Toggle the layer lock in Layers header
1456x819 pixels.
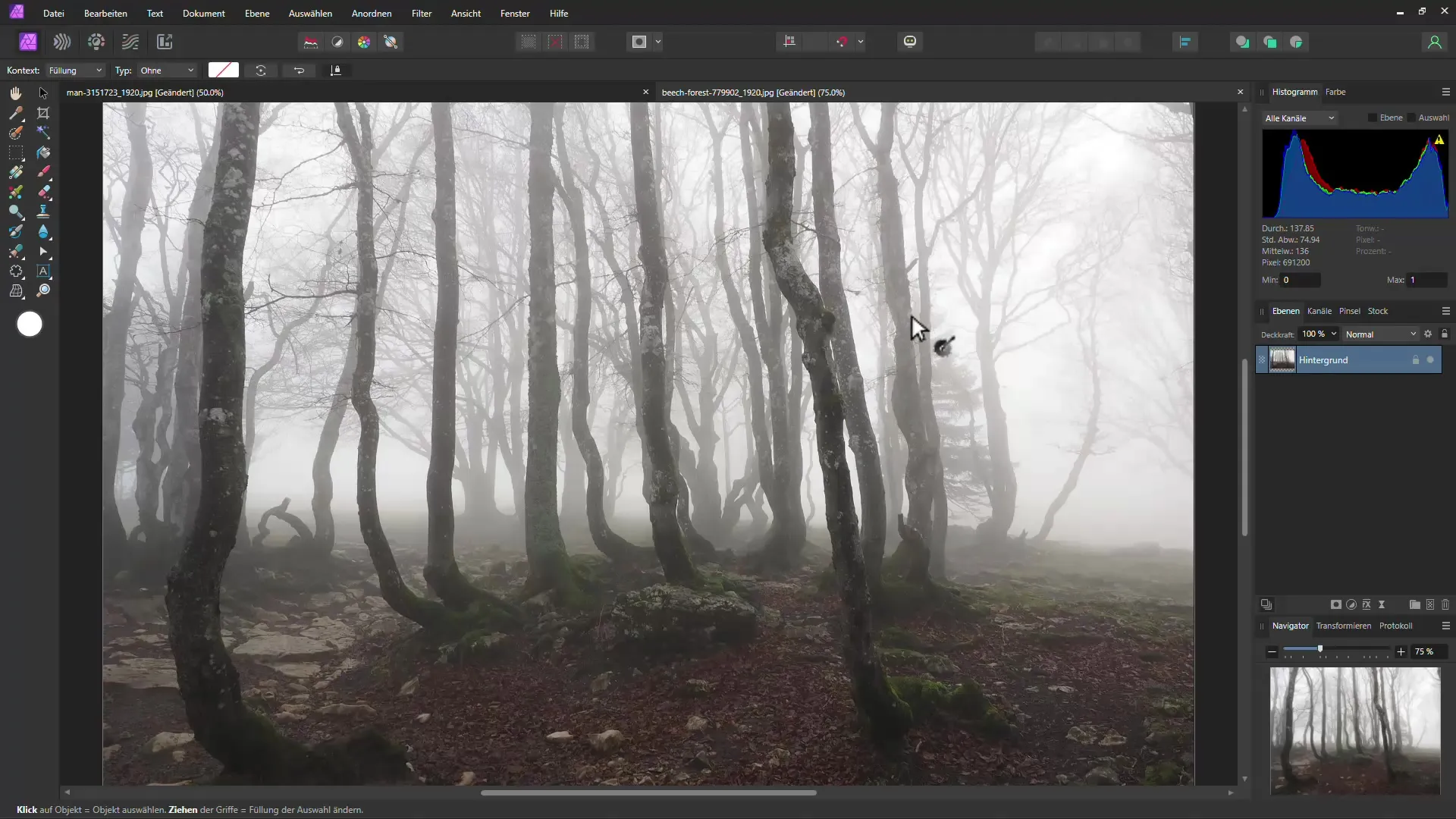coord(1444,334)
